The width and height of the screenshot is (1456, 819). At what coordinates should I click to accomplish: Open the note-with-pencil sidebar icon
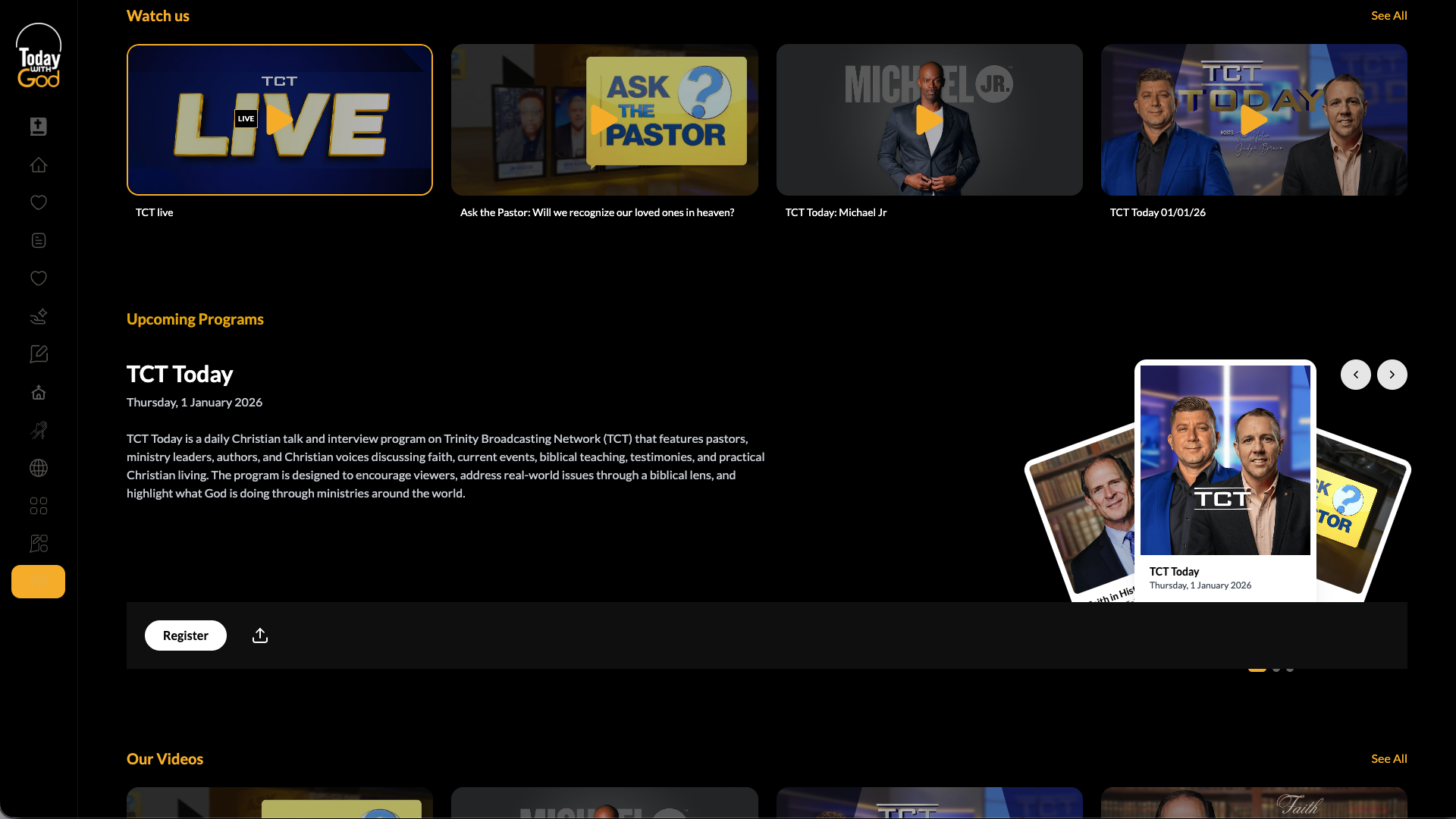[x=39, y=354]
